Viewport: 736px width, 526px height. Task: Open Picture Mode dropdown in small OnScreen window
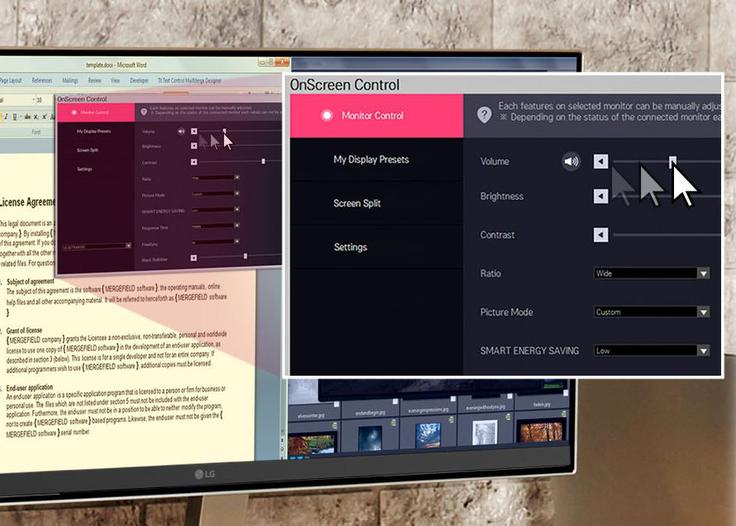point(216,194)
